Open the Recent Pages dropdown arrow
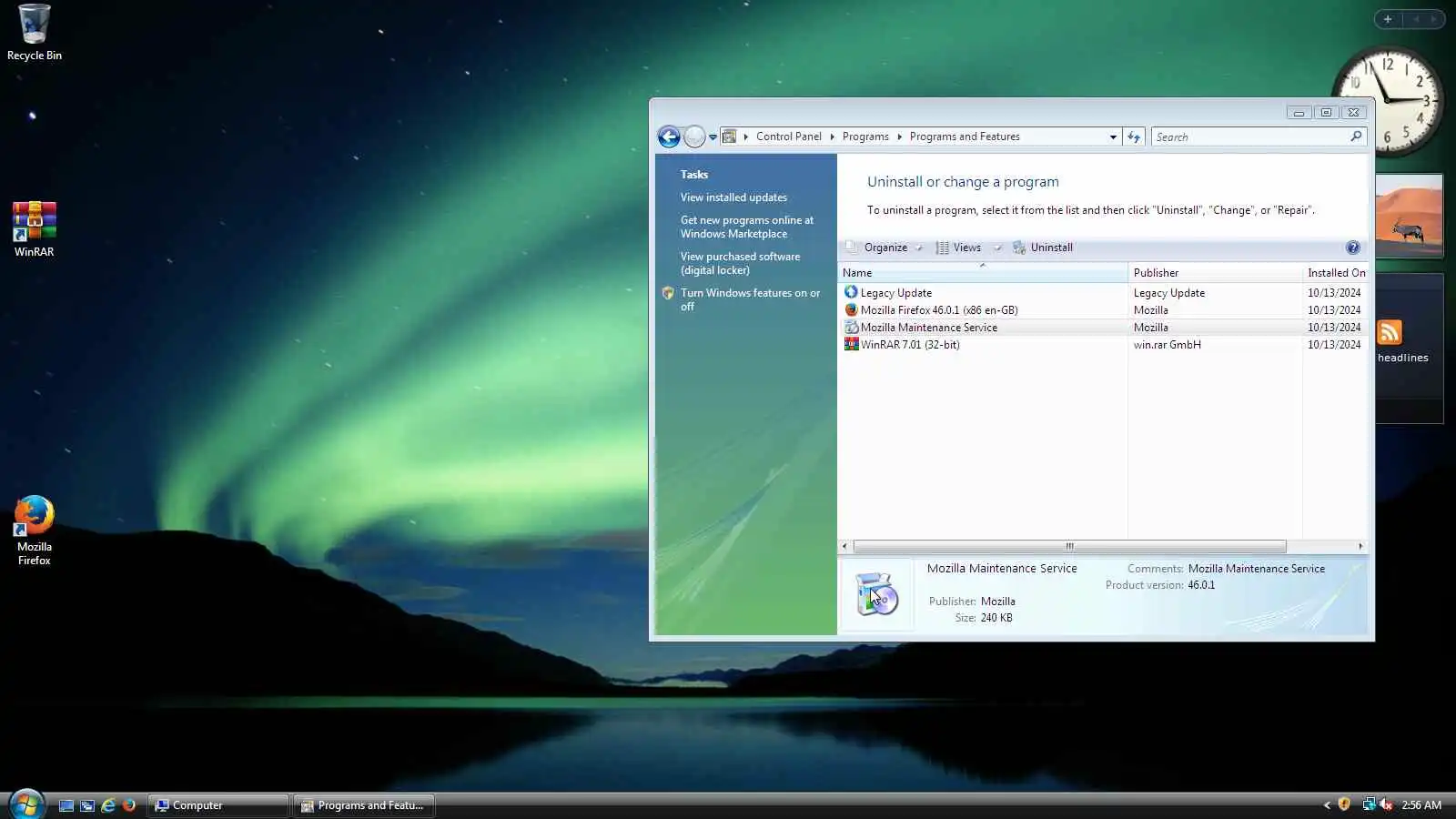The height and width of the screenshot is (819, 1456). (713, 137)
